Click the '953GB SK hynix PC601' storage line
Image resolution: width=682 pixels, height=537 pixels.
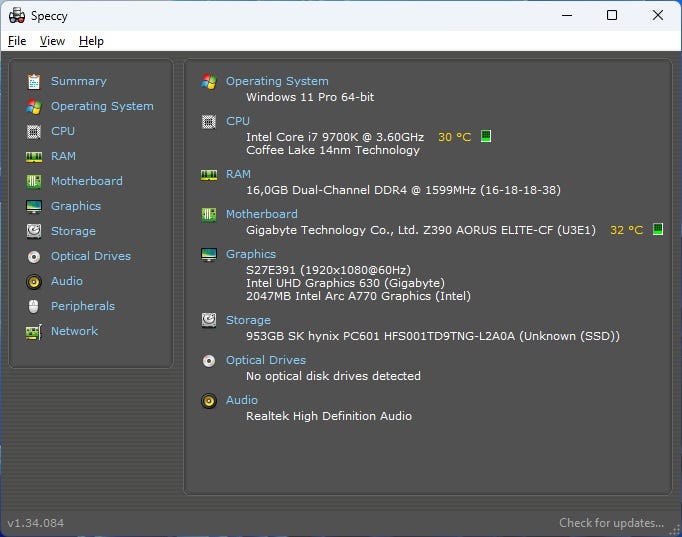click(x=433, y=337)
